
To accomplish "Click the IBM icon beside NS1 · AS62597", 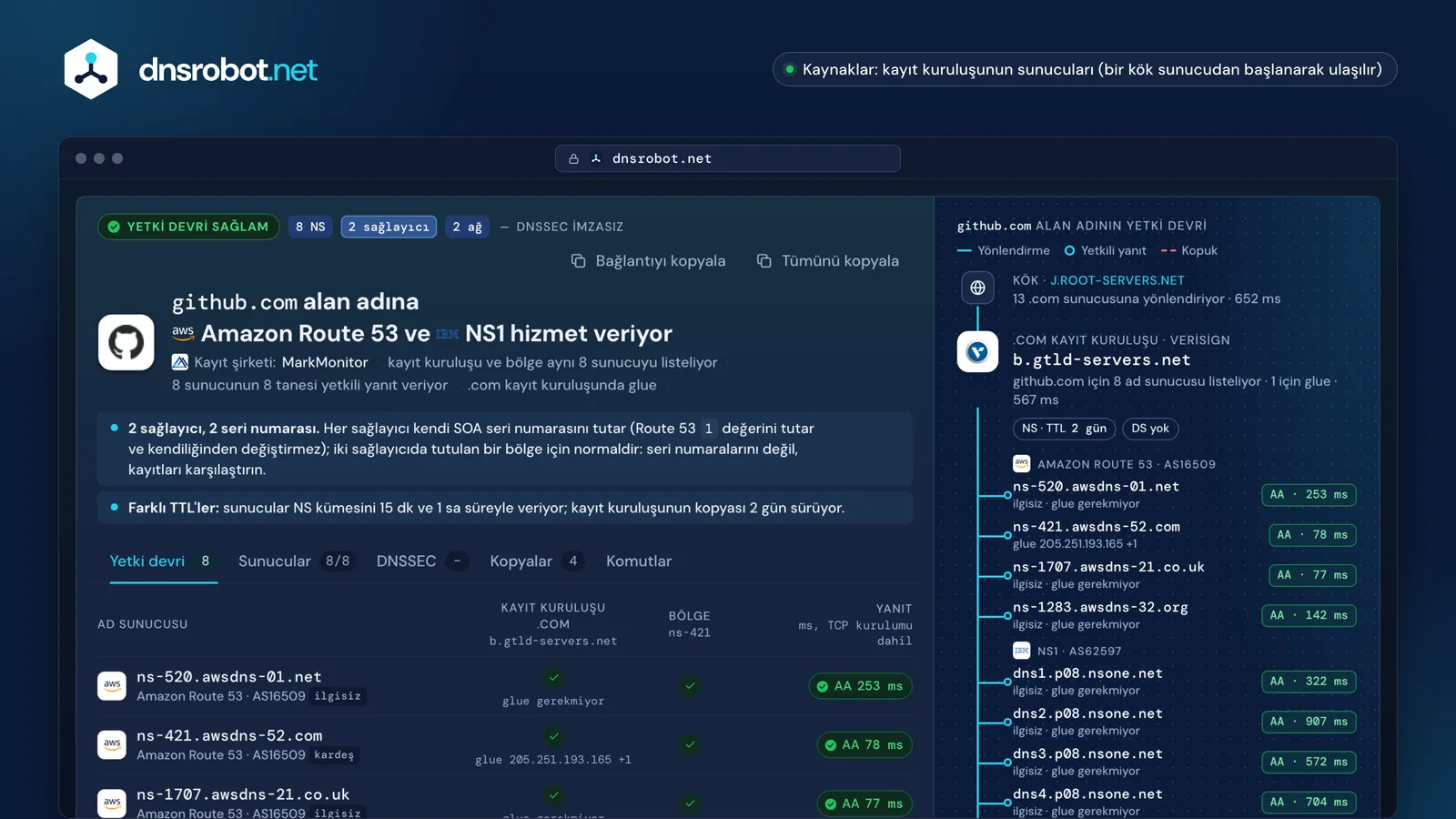I will [1021, 651].
